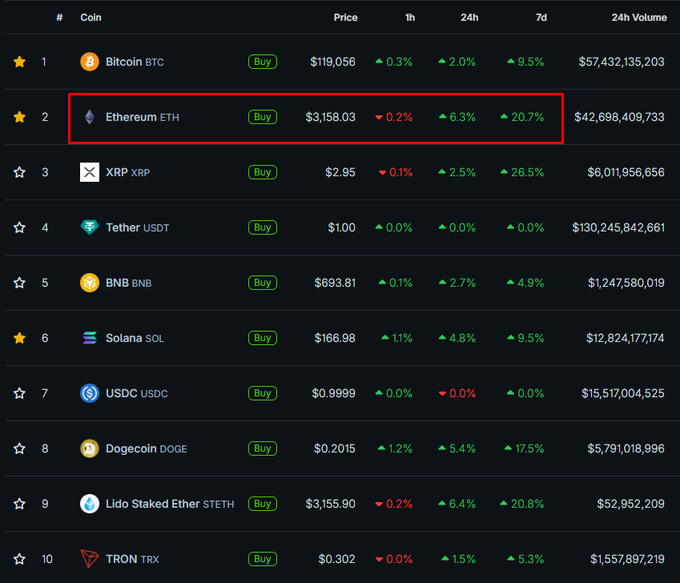Click the XRP coin logo

tap(89, 172)
